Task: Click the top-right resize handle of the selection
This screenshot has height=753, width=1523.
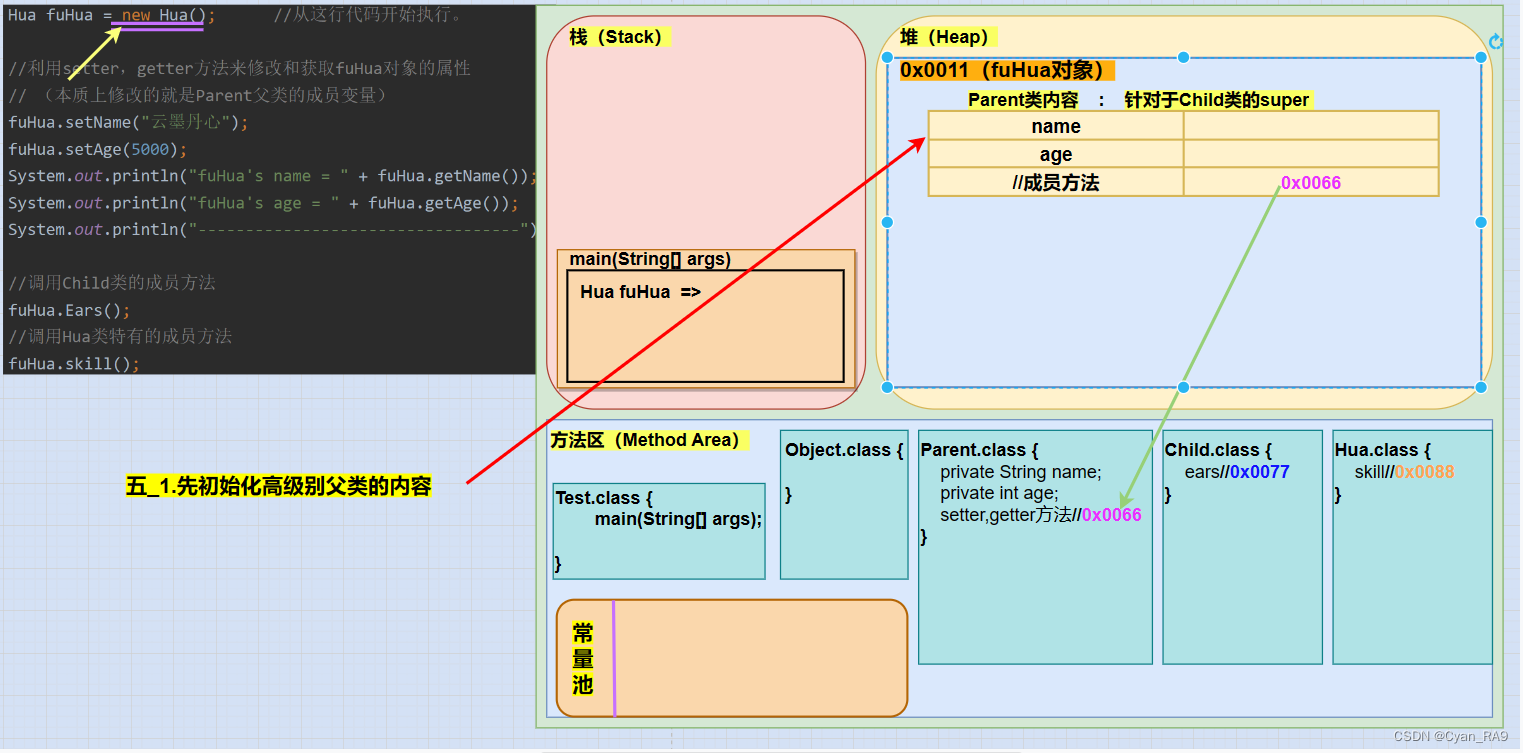Action: tap(1481, 57)
